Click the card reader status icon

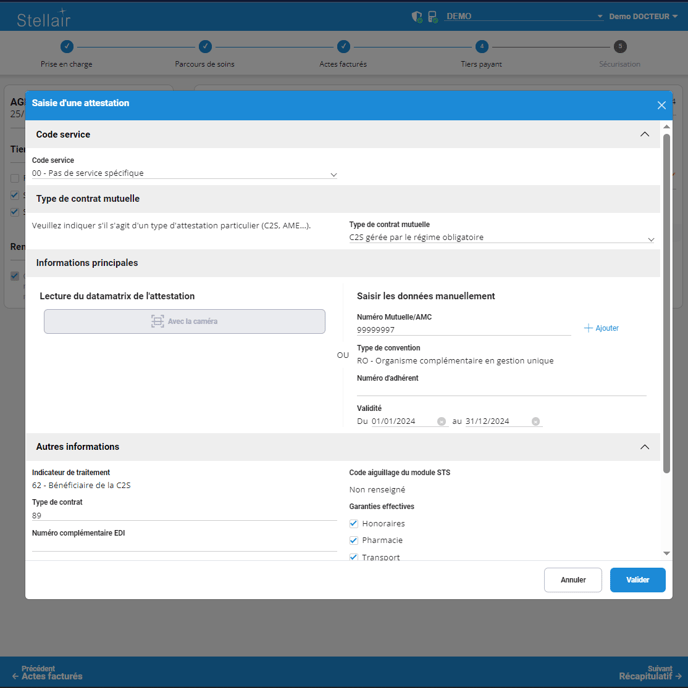pyautogui.click(x=432, y=17)
